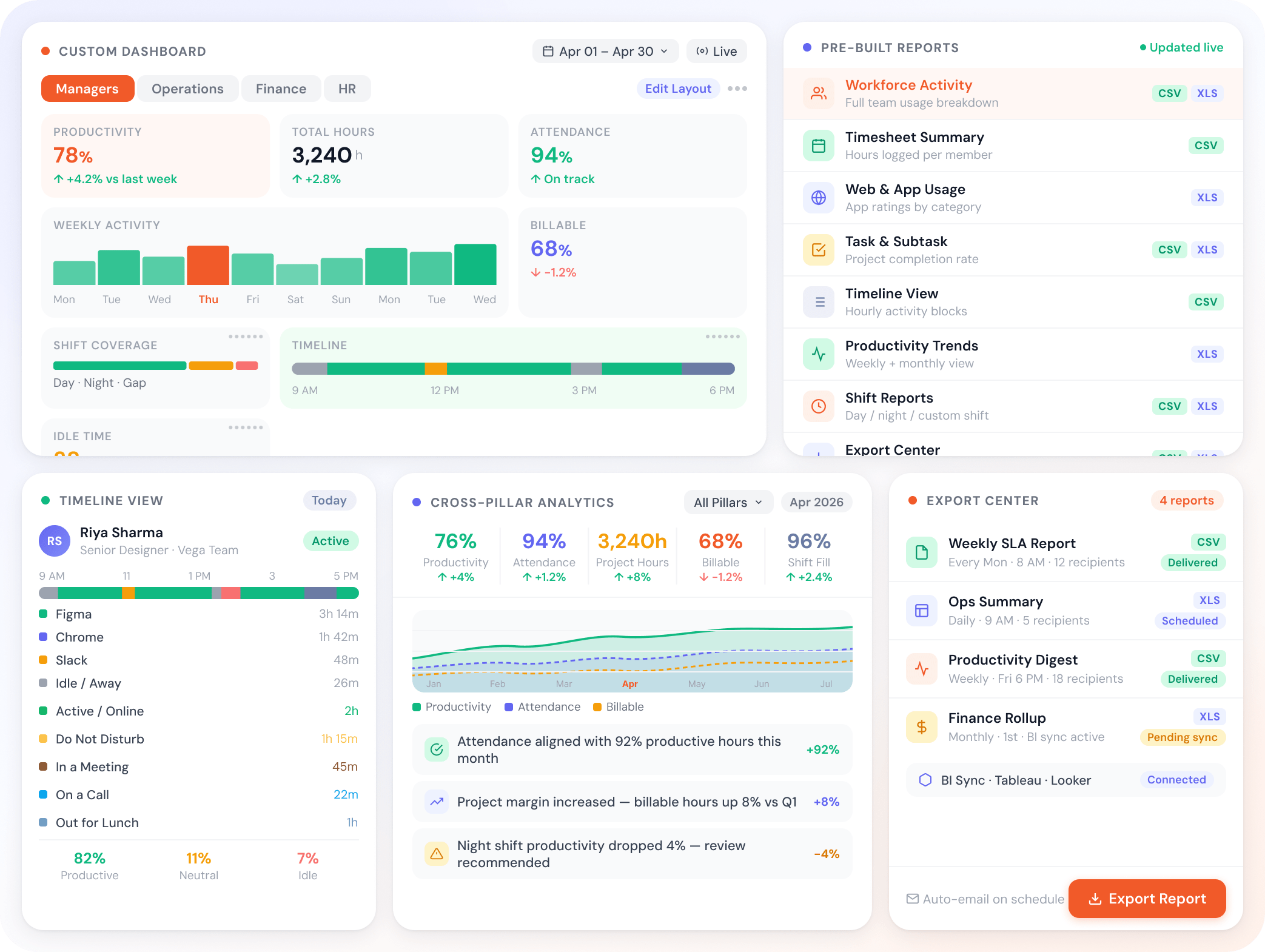
Task: Click the Export Report button
Action: click(x=1147, y=899)
